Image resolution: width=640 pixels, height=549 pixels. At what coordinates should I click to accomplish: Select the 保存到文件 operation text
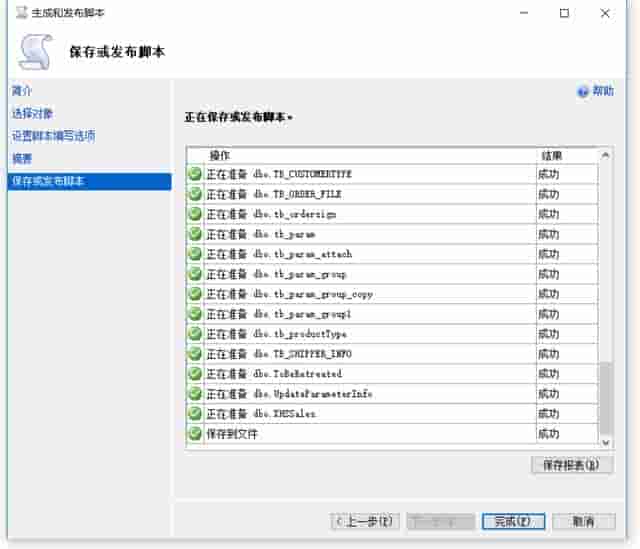coord(232,434)
